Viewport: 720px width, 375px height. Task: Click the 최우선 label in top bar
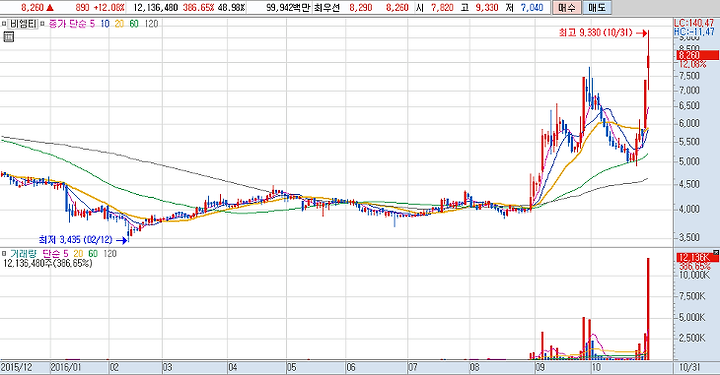(x=327, y=8)
